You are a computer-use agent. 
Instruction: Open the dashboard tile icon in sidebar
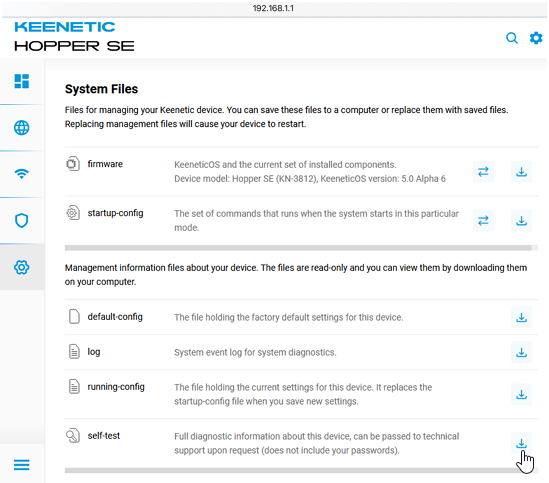(x=21, y=81)
